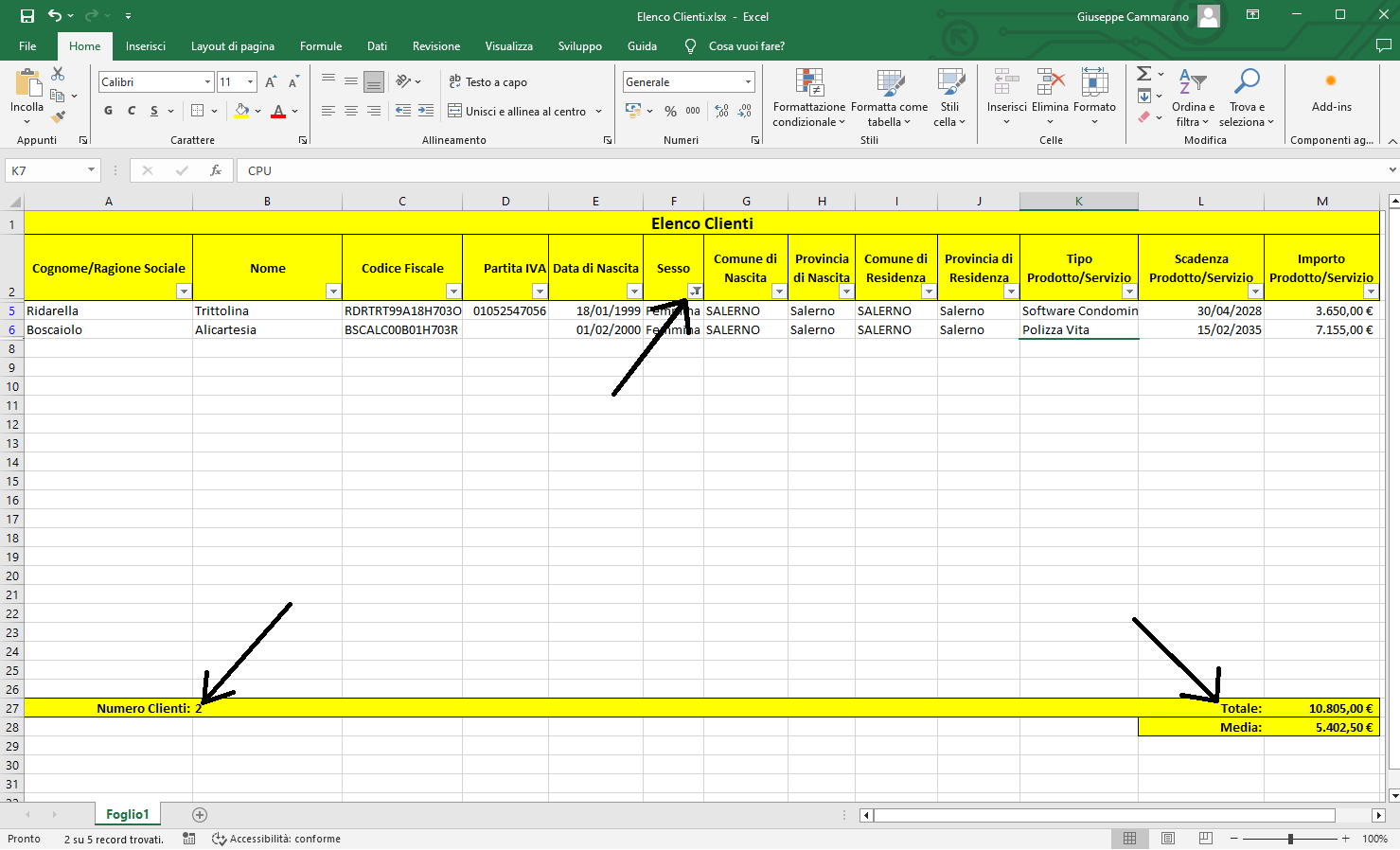
Task: Click the horizontal scrollbar
Action: point(1105,815)
